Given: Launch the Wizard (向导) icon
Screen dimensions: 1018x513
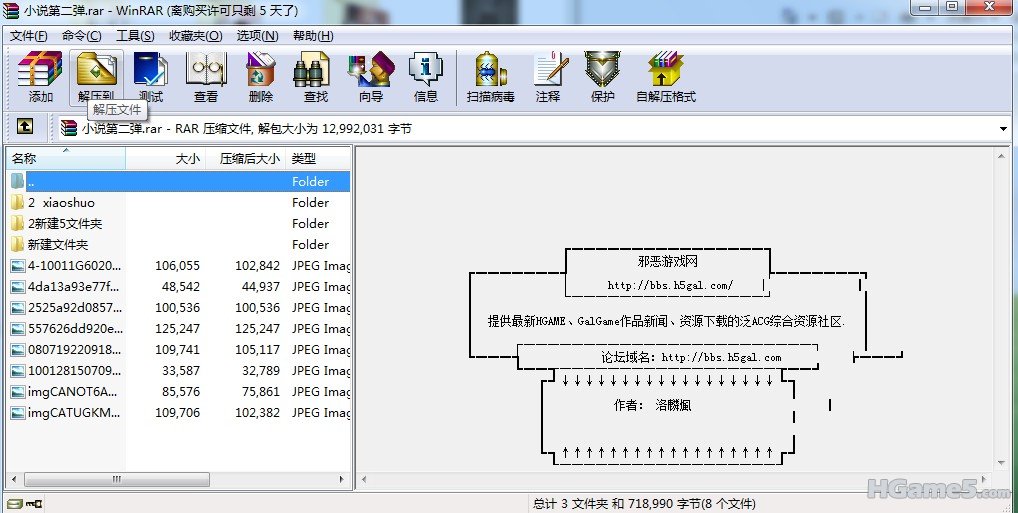Looking at the screenshot, I should pyautogui.click(x=371, y=77).
